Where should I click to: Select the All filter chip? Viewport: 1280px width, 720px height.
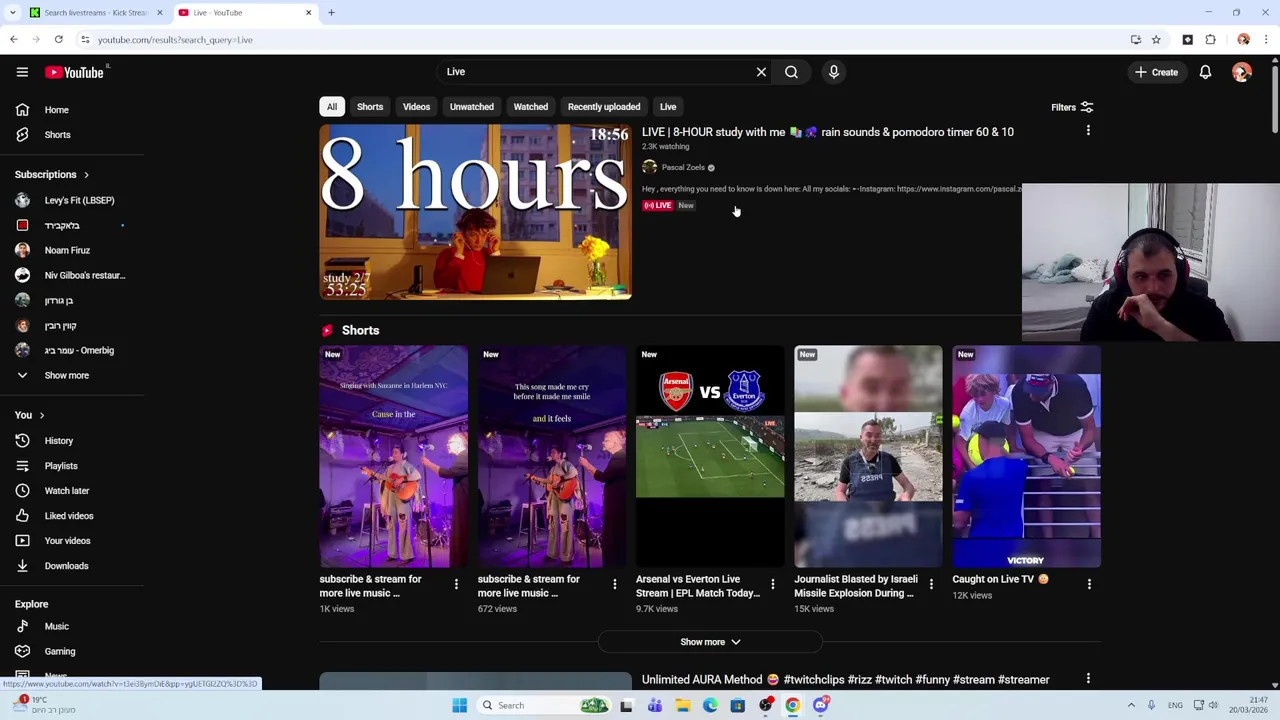coord(332,107)
